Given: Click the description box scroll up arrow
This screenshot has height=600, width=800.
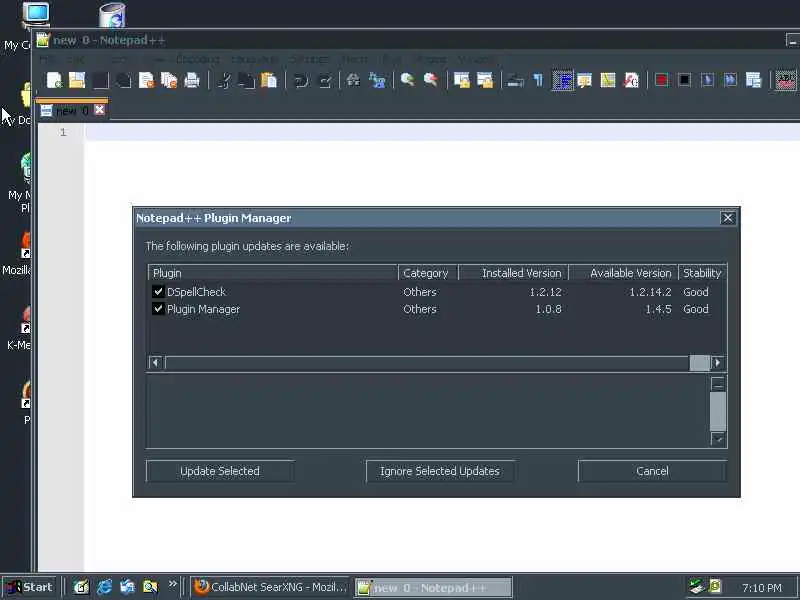Looking at the screenshot, I should [x=718, y=384].
